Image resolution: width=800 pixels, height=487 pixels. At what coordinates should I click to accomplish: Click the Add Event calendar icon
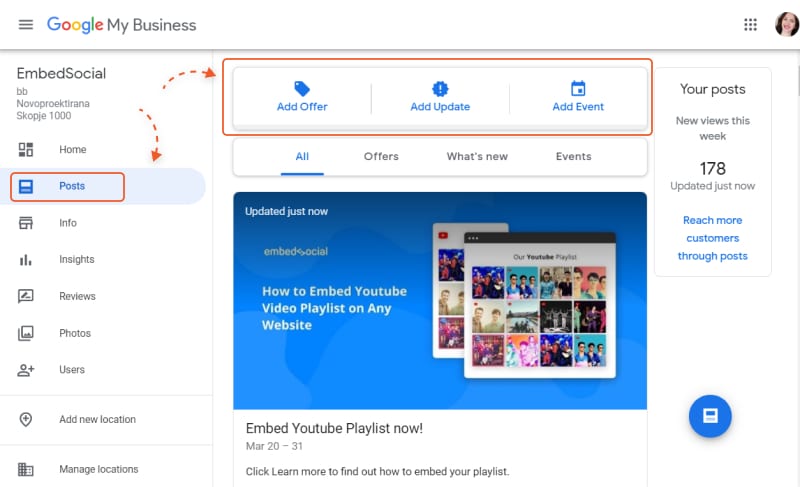578,88
